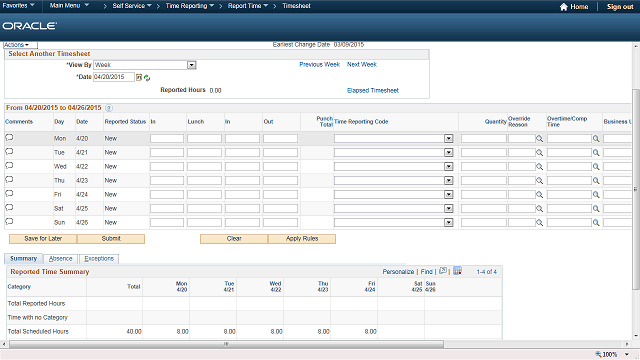Switch to the Exceptions tab
The width and height of the screenshot is (640, 360).
[x=99, y=259]
